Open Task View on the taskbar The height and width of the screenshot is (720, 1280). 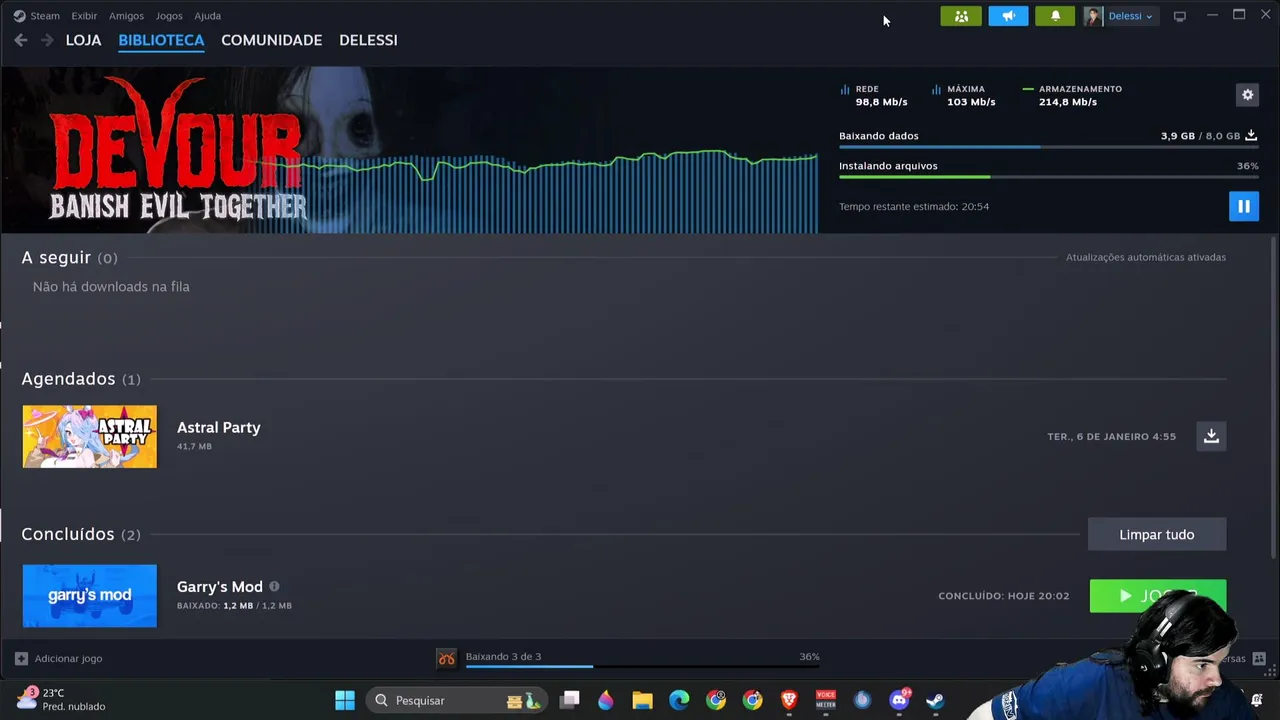pos(570,700)
